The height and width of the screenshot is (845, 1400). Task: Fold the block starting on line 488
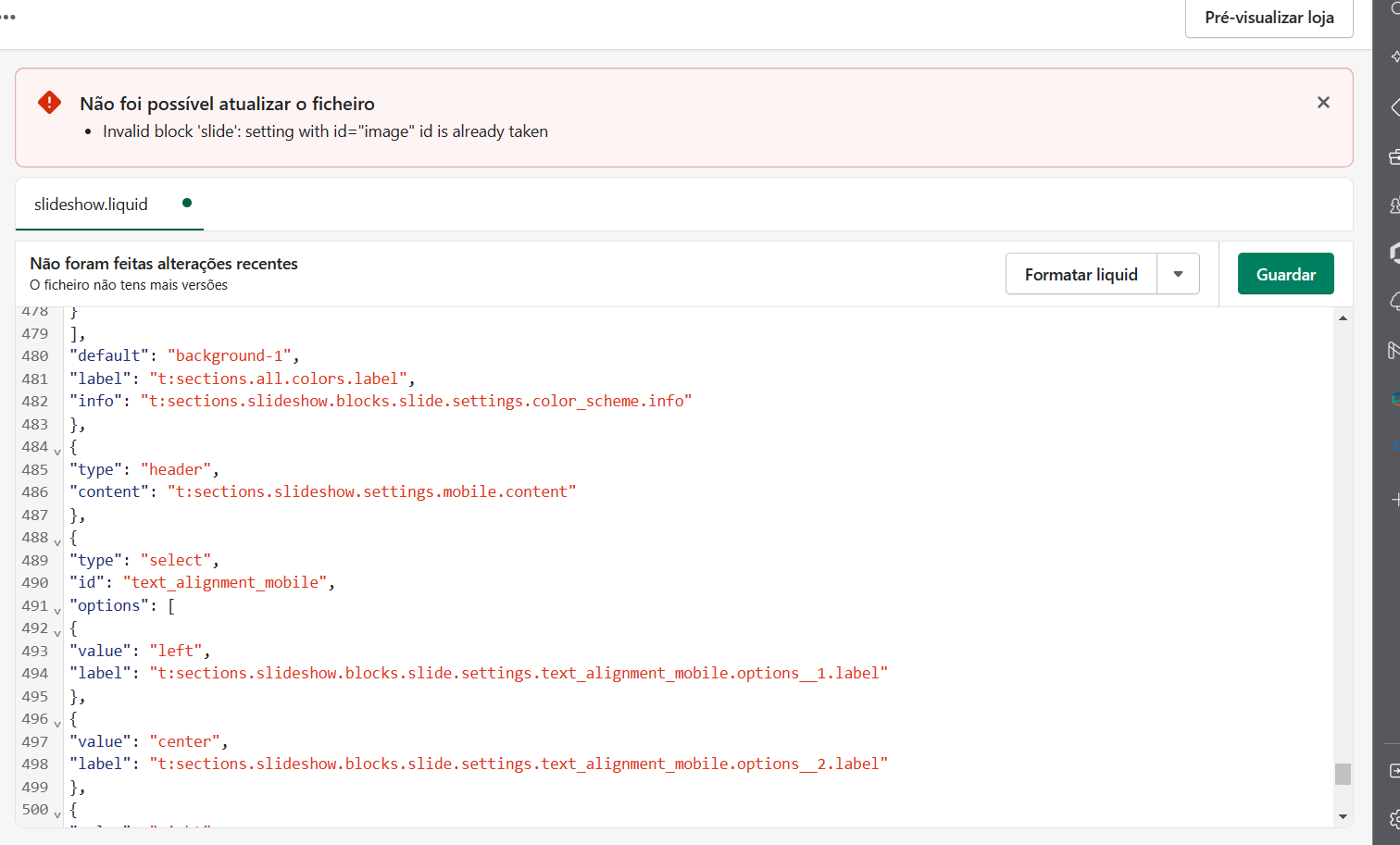[x=57, y=542]
